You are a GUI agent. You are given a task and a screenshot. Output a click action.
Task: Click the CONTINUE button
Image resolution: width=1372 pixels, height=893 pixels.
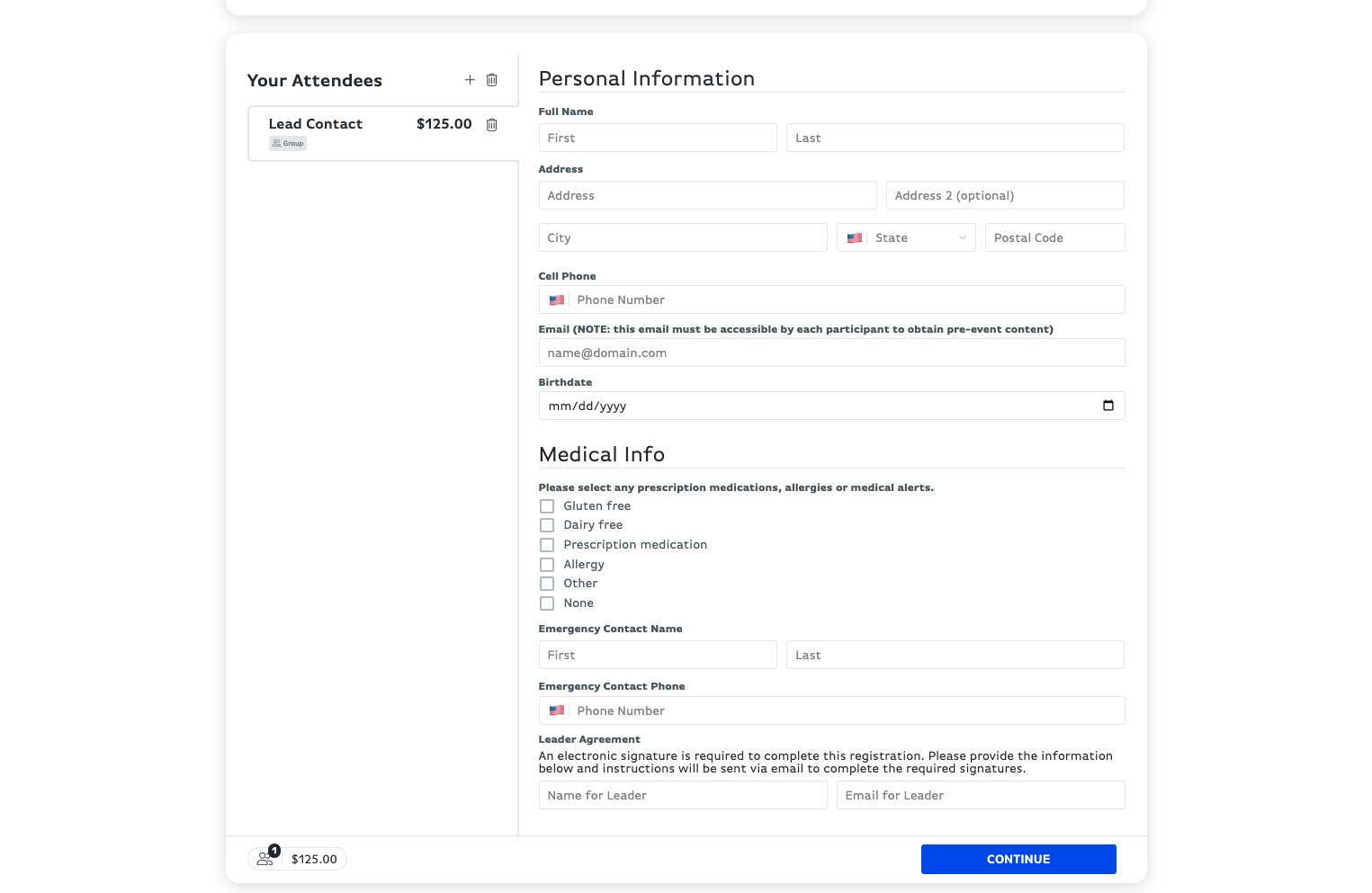tap(1018, 859)
